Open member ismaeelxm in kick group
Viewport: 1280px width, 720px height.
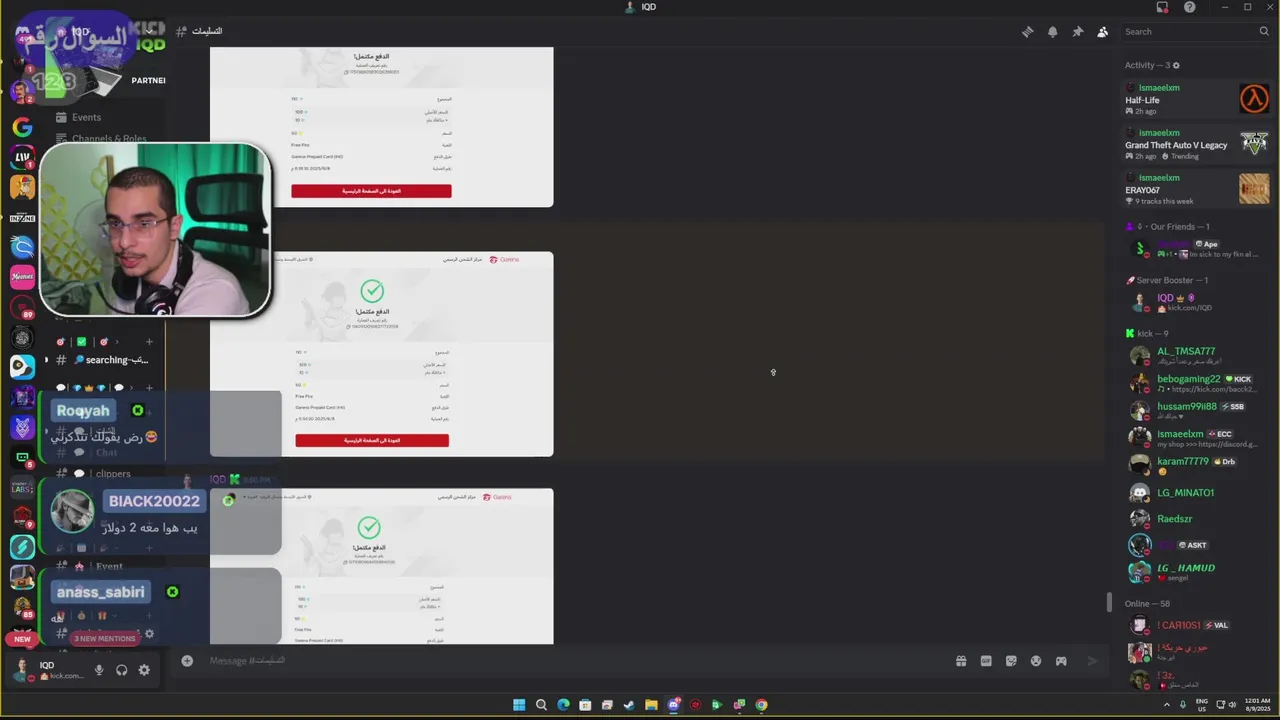1196,437
